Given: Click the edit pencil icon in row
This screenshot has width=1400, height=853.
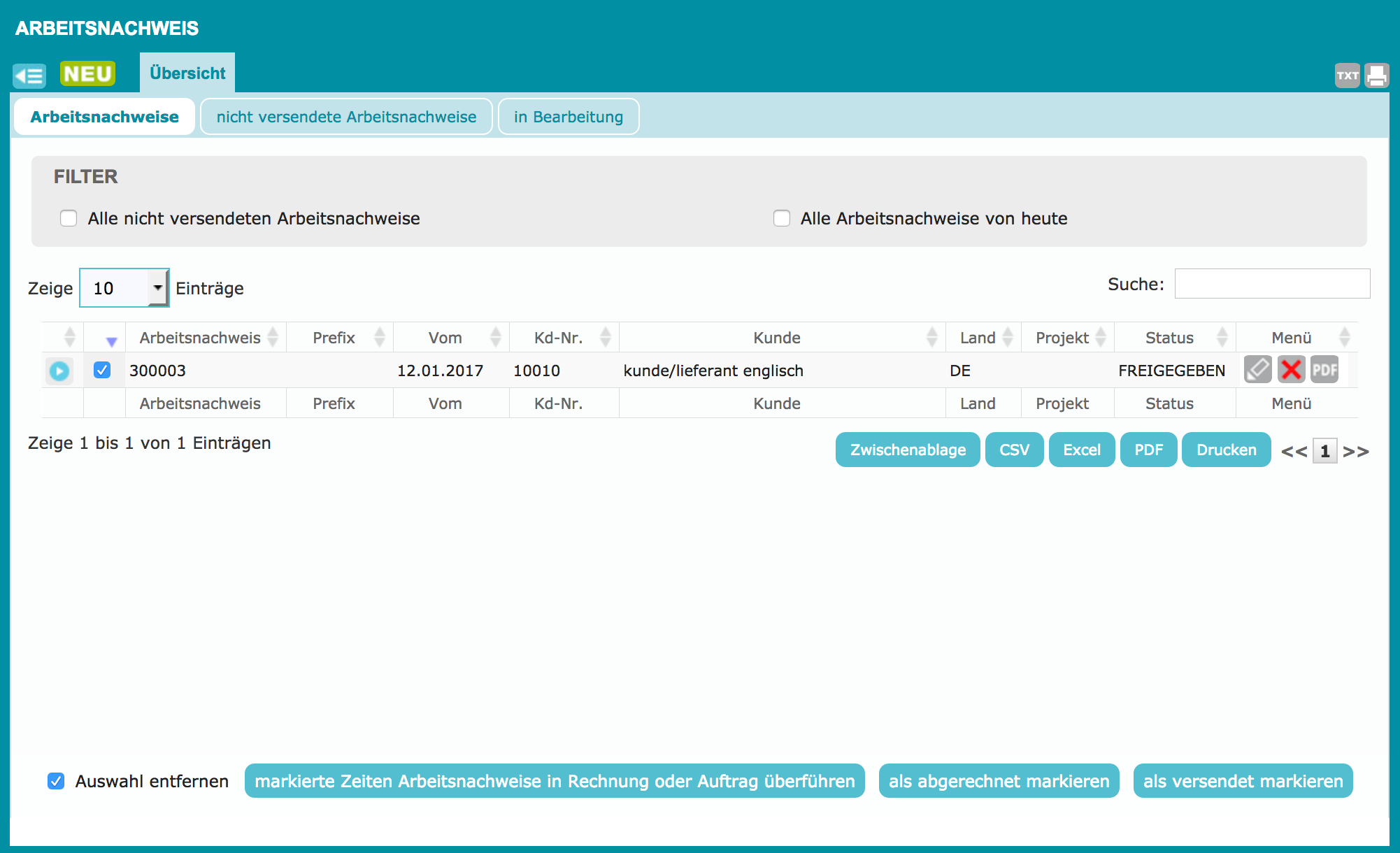Looking at the screenshot, I should [1257, 369].
